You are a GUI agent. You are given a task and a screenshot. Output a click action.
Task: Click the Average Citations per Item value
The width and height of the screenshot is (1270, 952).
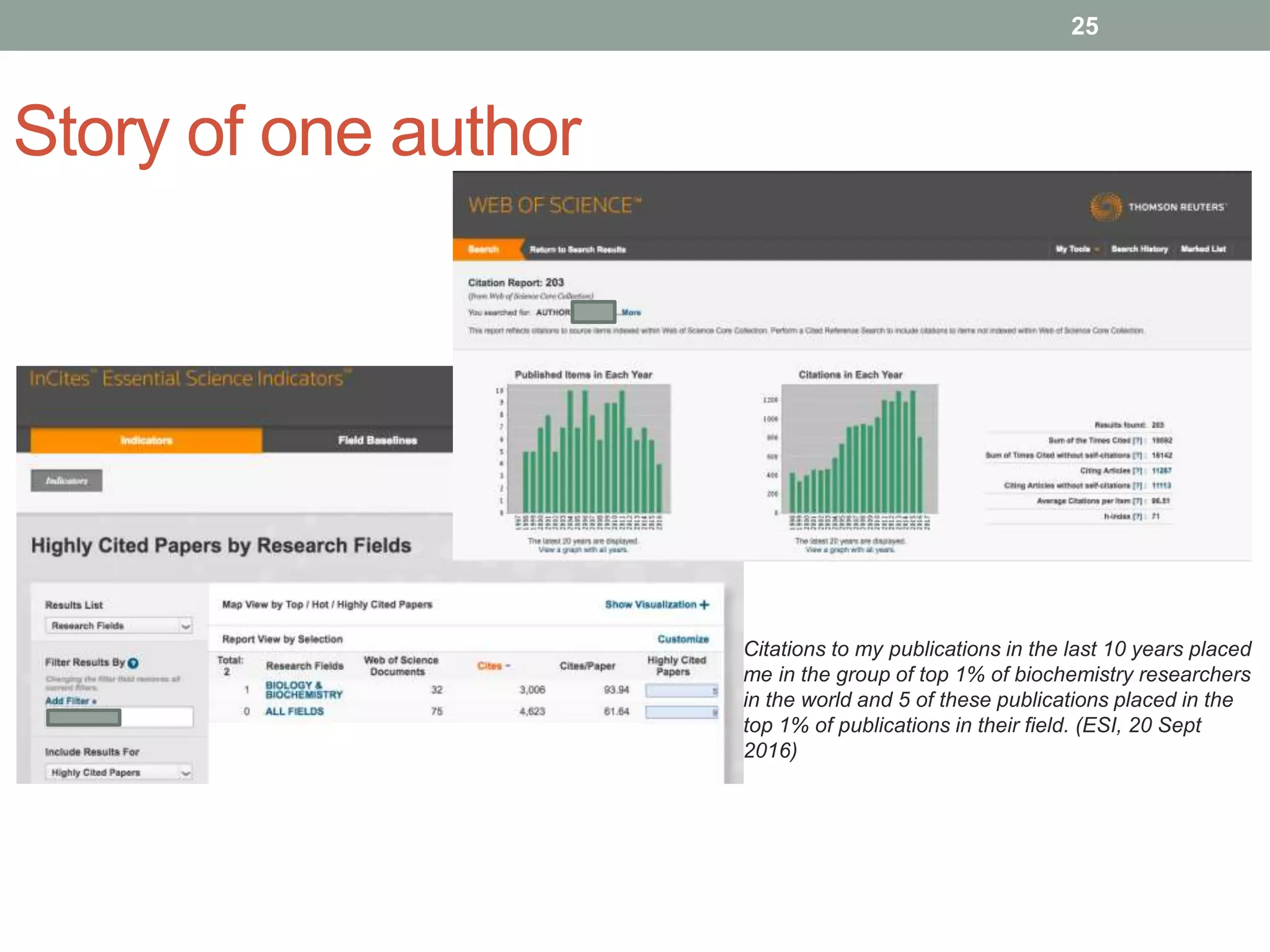pos(1161,501)
